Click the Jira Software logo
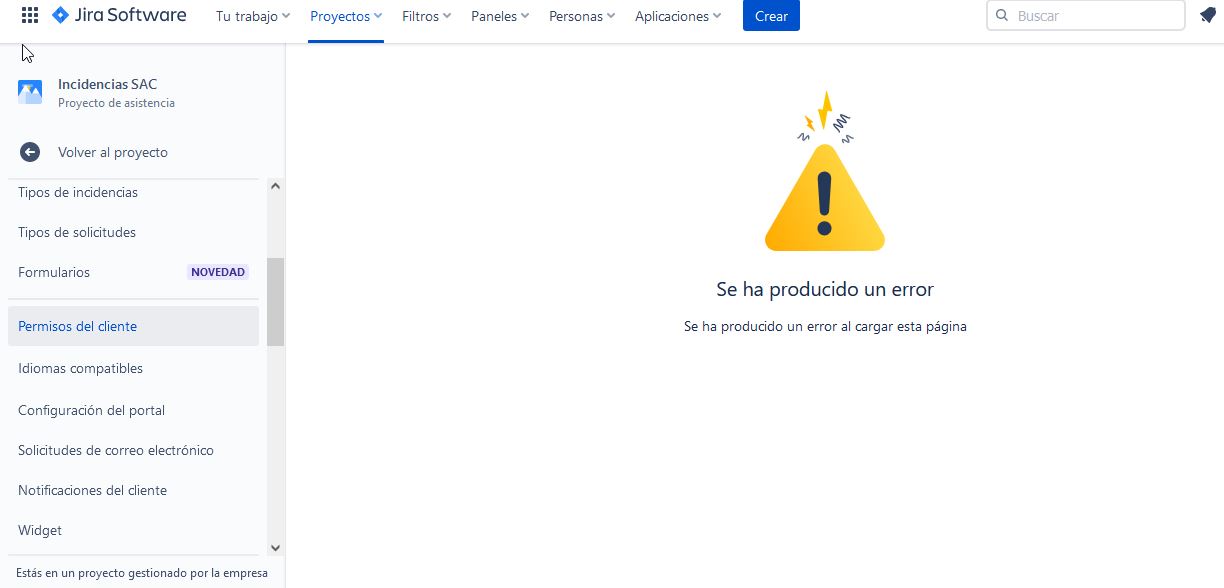This screenshot has width=1224, height=588. [x=119, y=15]
